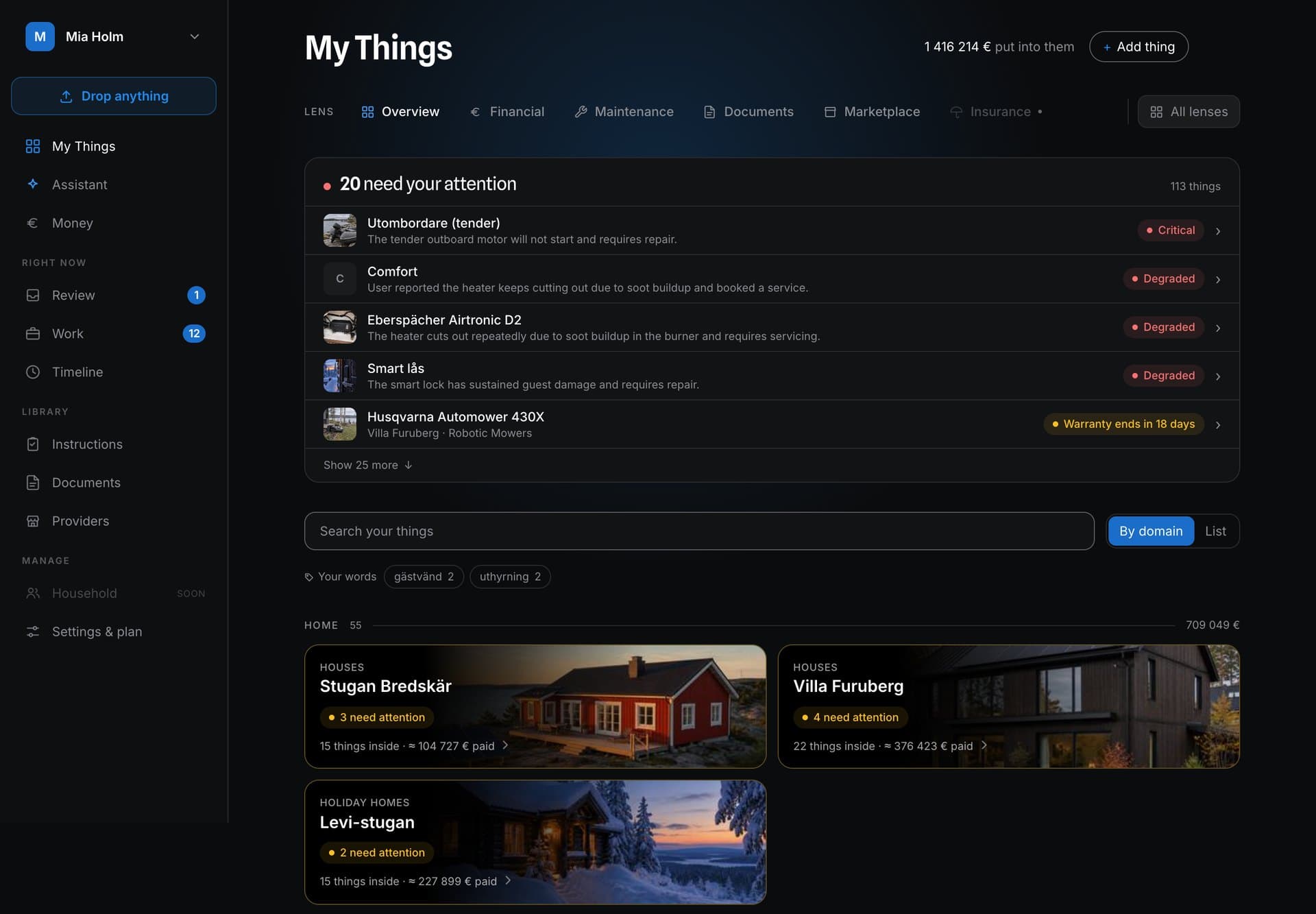Click the 3 need attention badge
This screenshot has height=914, width=1316.
377,717
